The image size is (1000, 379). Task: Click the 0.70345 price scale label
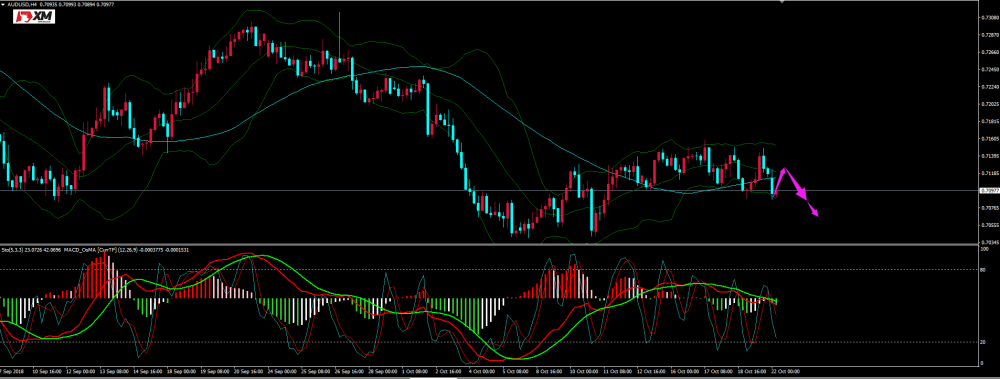point(990,242)
